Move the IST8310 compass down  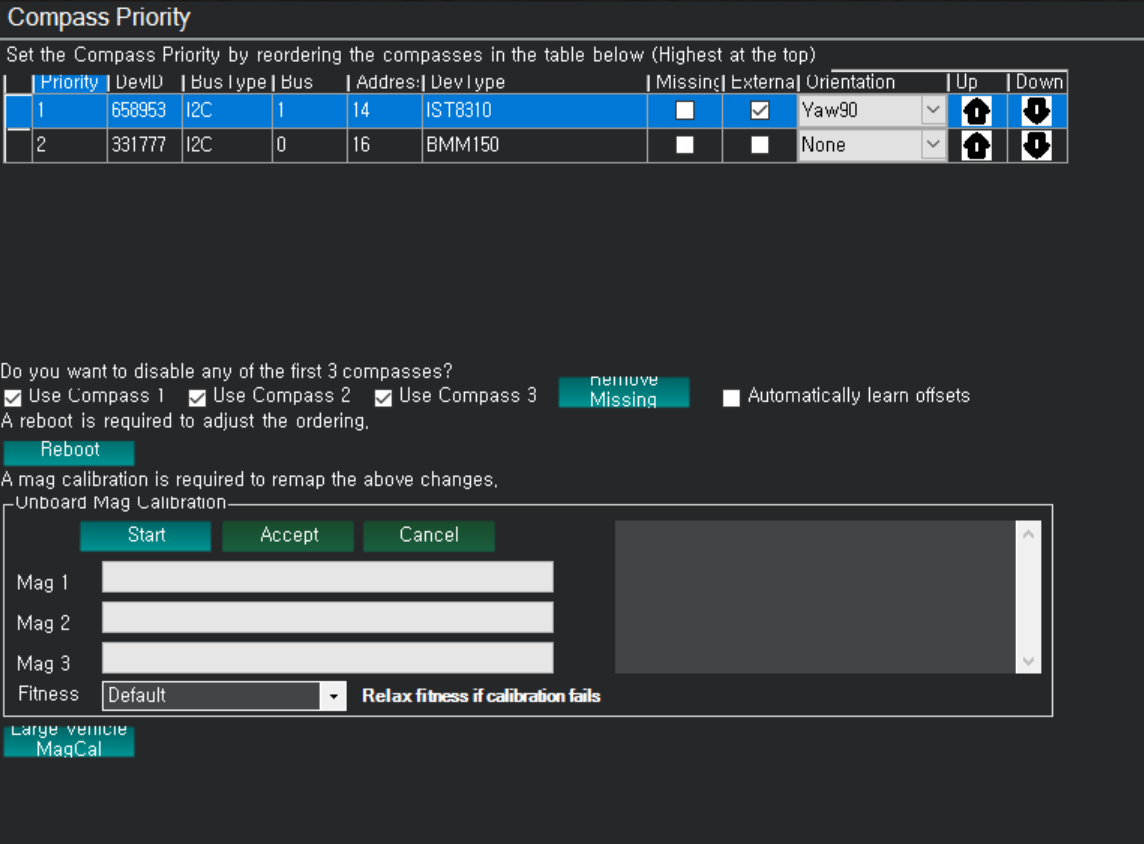(x=1036, y=111)
